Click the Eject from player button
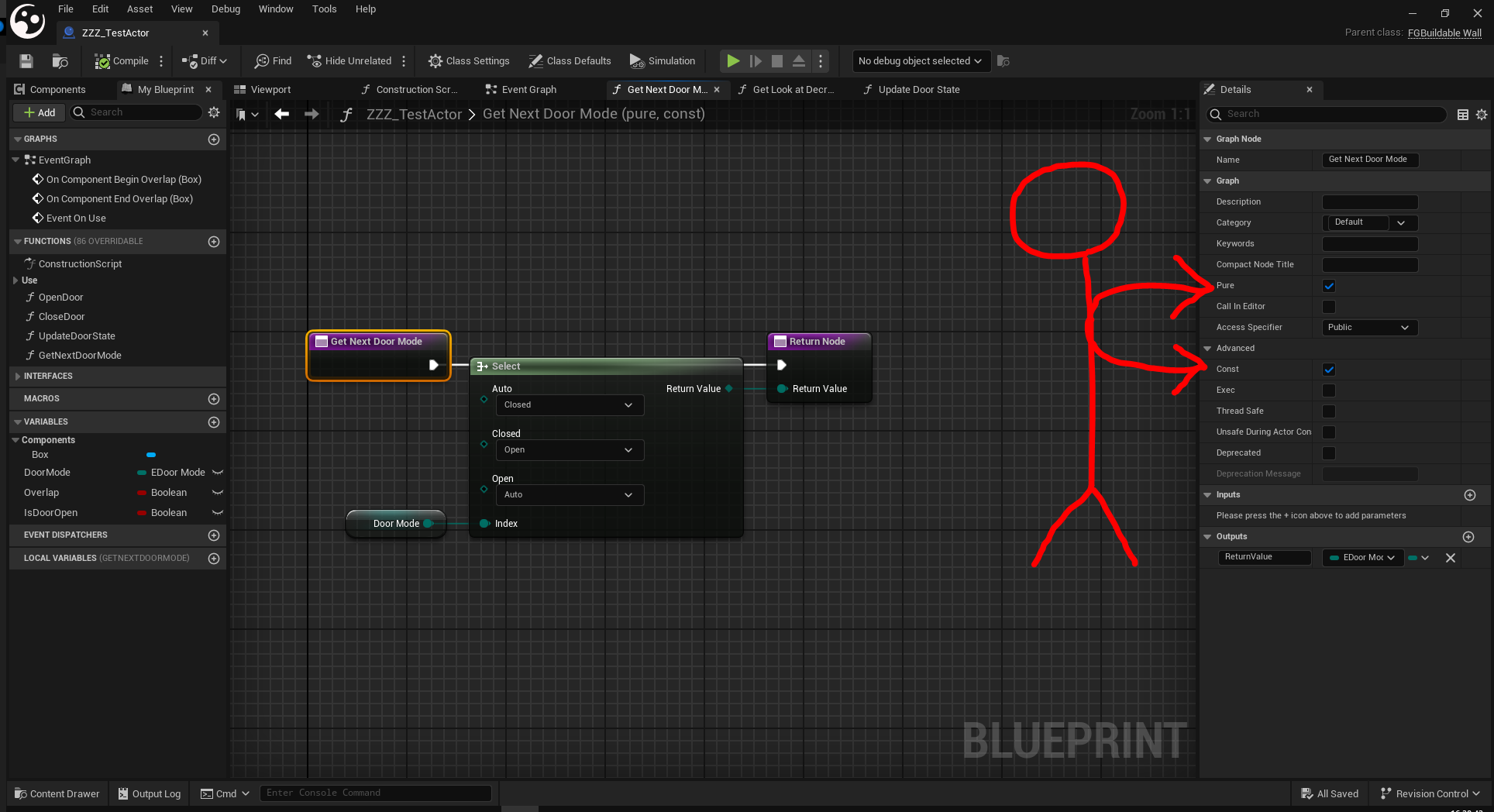Image resolution: width=1494 pixels, height=812 pixels. pos(799,61)
